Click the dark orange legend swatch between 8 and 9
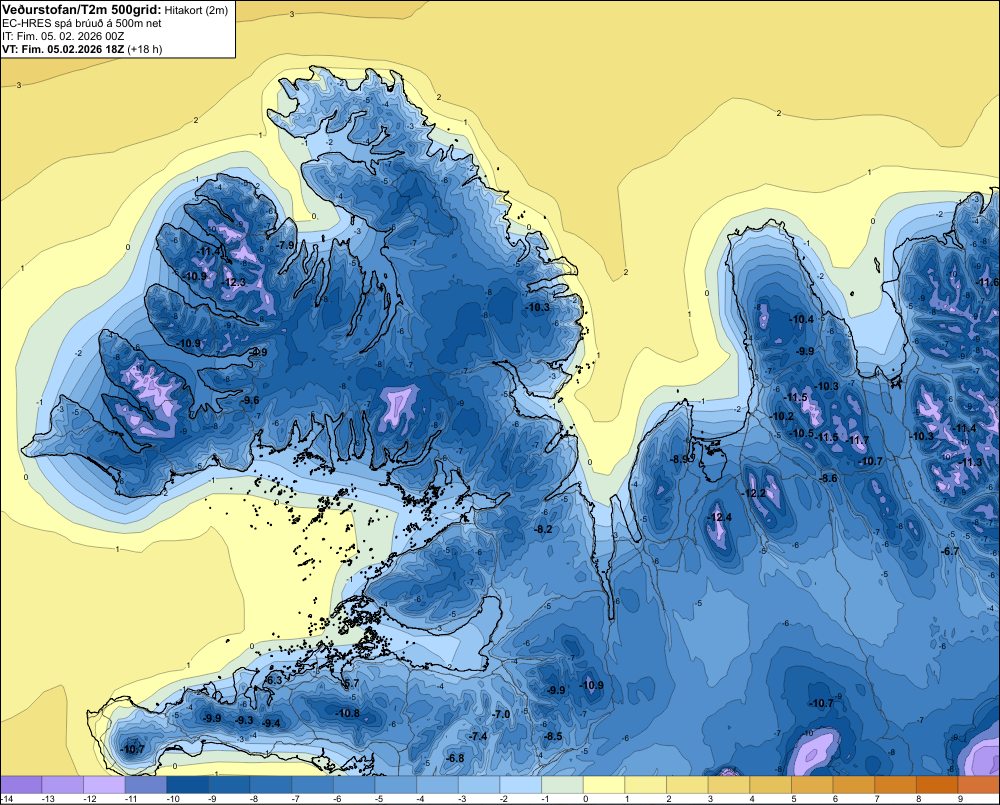Image resolution: width=1000 pixels, height=805 pixels. point(937,784)
